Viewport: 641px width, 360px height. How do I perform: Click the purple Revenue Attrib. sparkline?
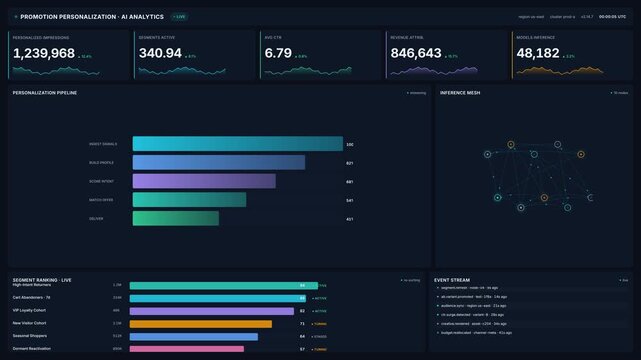coord(434,71)
